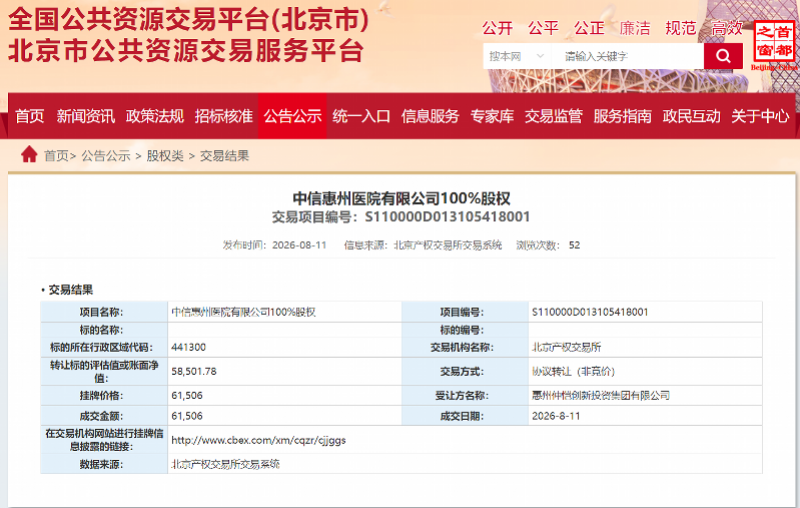Click the 标的编号 label cell
The height and width of the screenshot is (508, 800).
point(465,330)
